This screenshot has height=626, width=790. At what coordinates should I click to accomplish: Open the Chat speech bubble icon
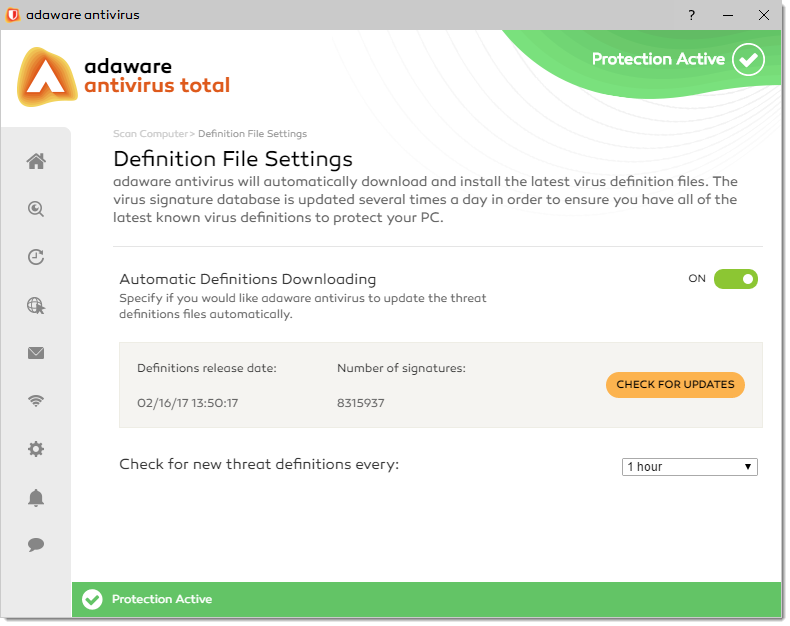pyautogui.click(x=36, y=544)
